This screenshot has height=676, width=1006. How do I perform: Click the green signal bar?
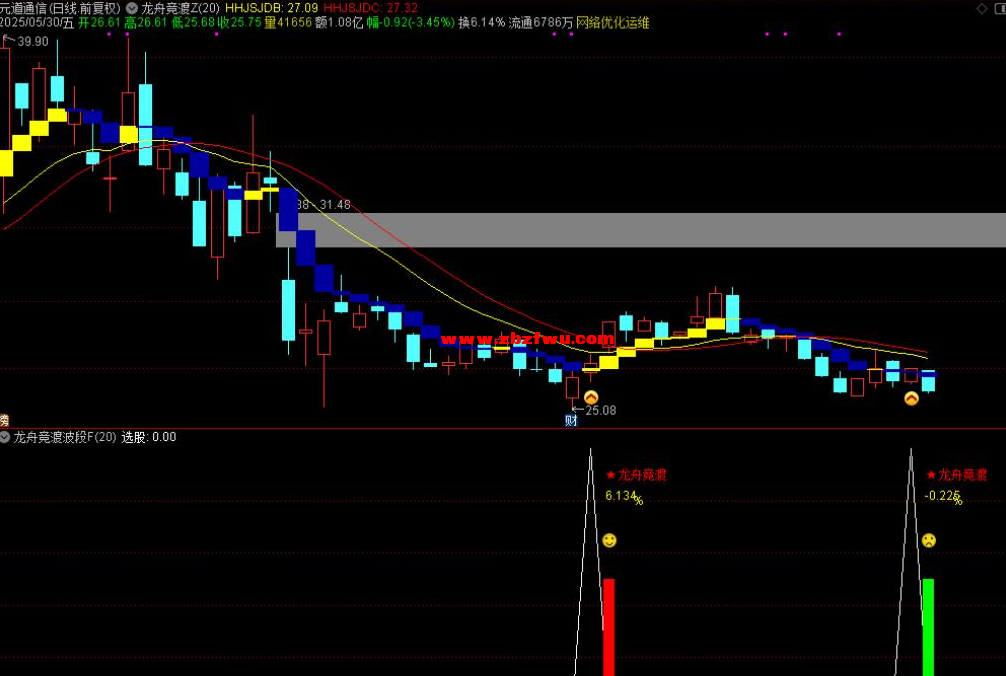(x=928, y=627)
